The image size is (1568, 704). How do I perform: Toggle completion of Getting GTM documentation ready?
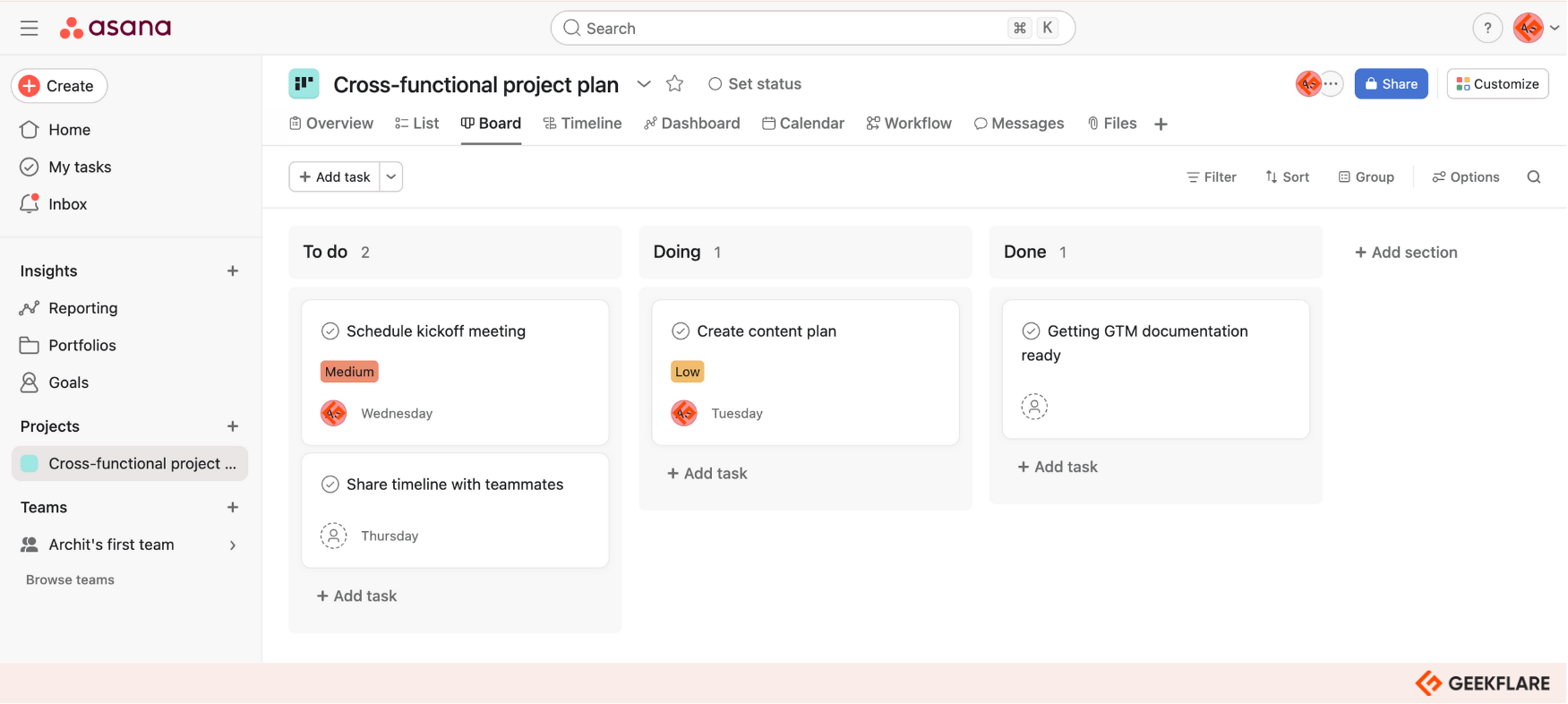click(1031, 331)
